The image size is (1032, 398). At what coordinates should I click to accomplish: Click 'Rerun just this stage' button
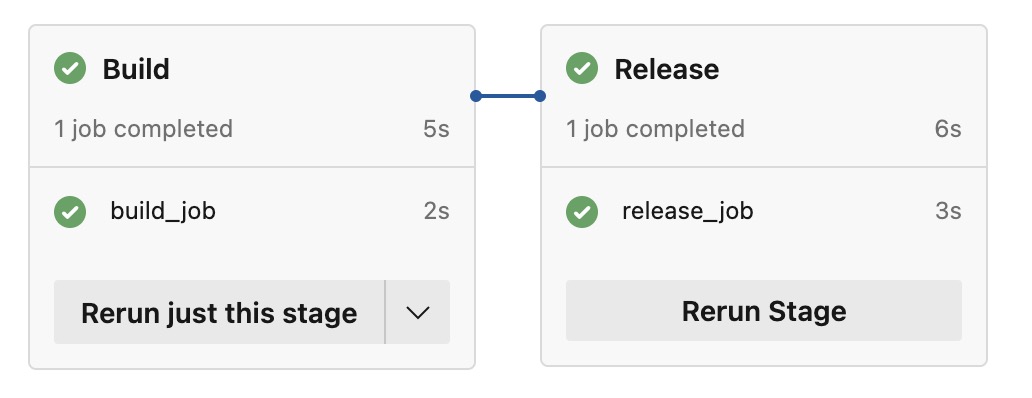click(x=219, y=312)
